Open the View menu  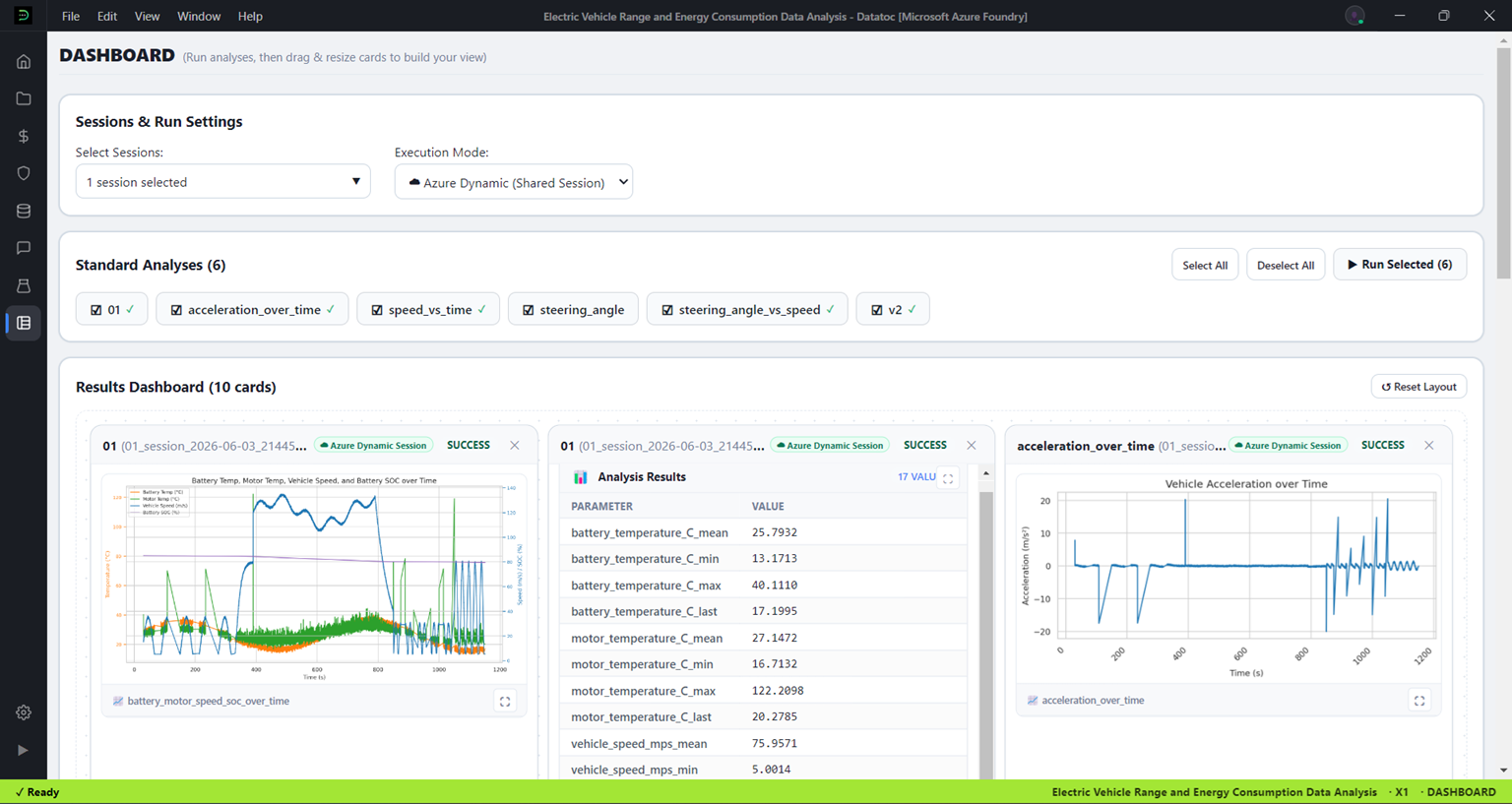coord(147,16)
